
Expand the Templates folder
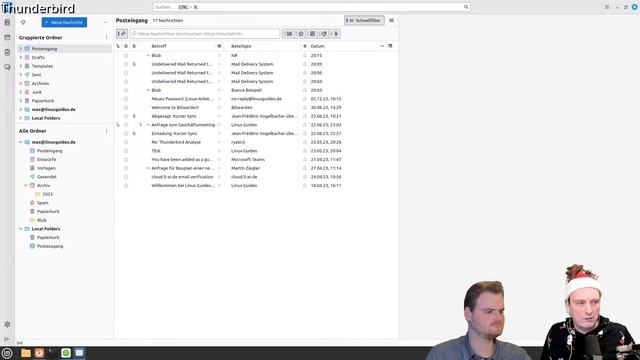21,66
